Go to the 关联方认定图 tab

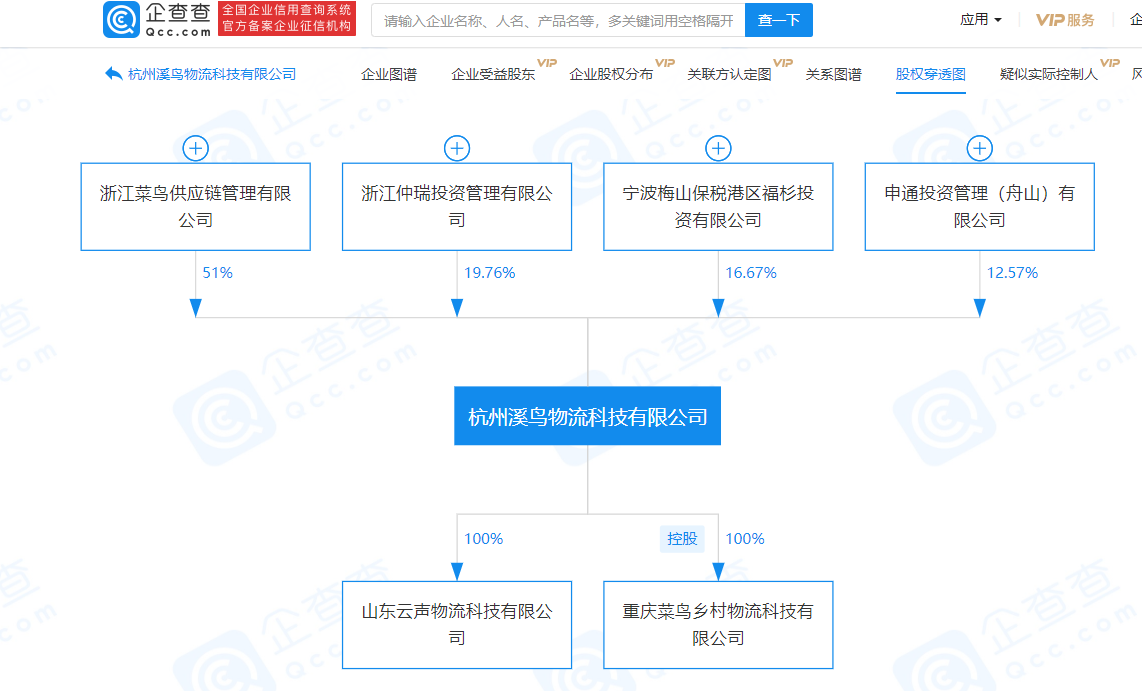click(729, 74)
